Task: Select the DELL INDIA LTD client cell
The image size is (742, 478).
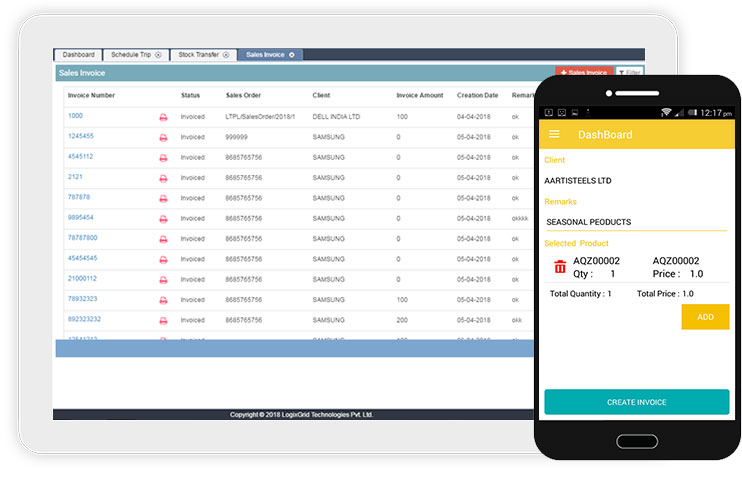Action: tap(336, 116)
